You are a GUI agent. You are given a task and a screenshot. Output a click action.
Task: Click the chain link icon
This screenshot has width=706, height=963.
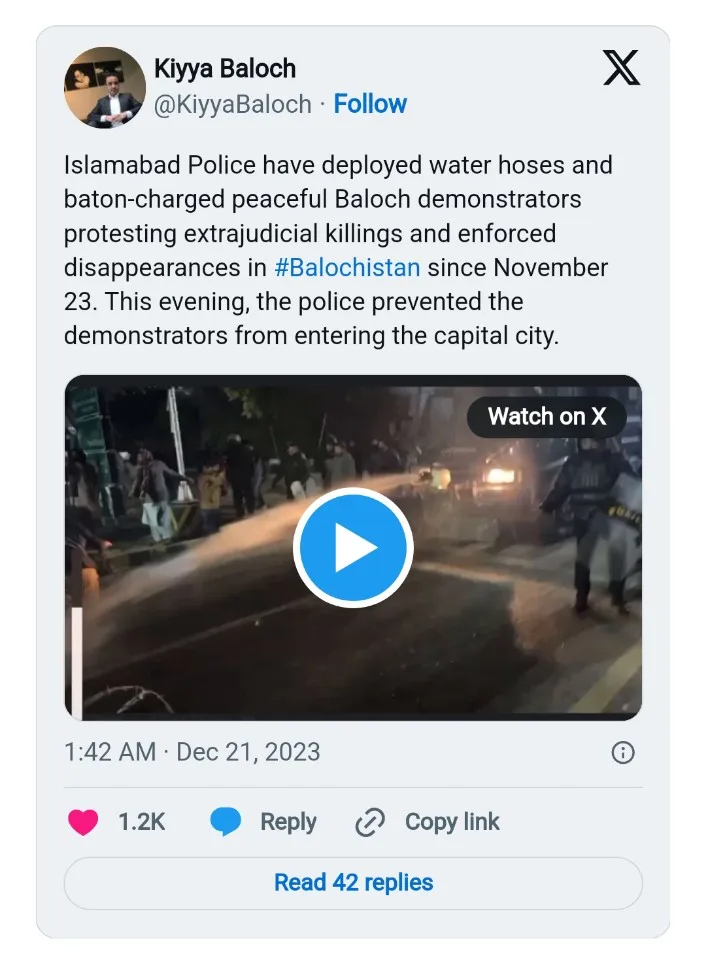point(370,822)
